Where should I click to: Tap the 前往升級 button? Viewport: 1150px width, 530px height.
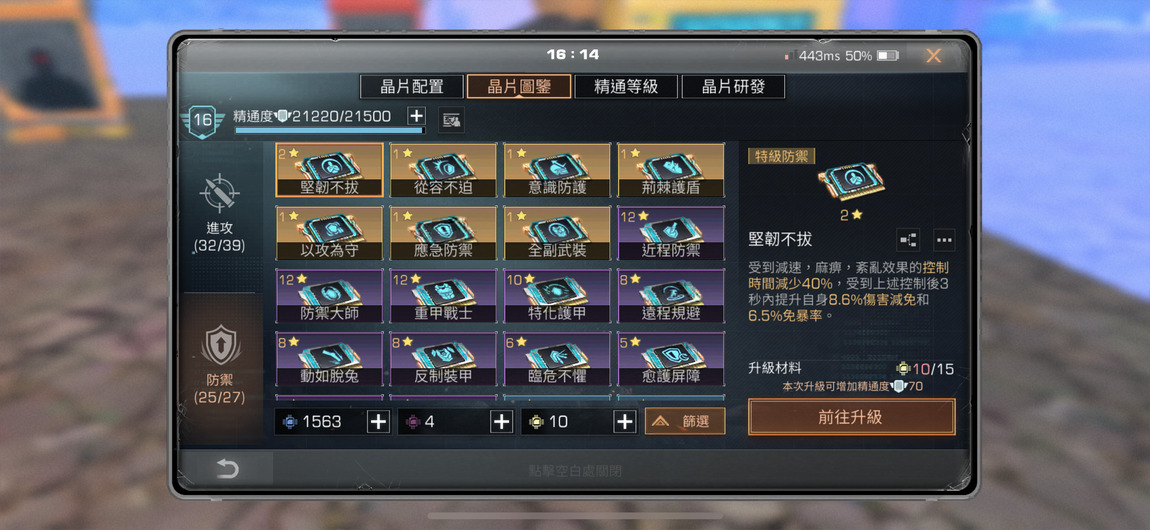point(851,417)
